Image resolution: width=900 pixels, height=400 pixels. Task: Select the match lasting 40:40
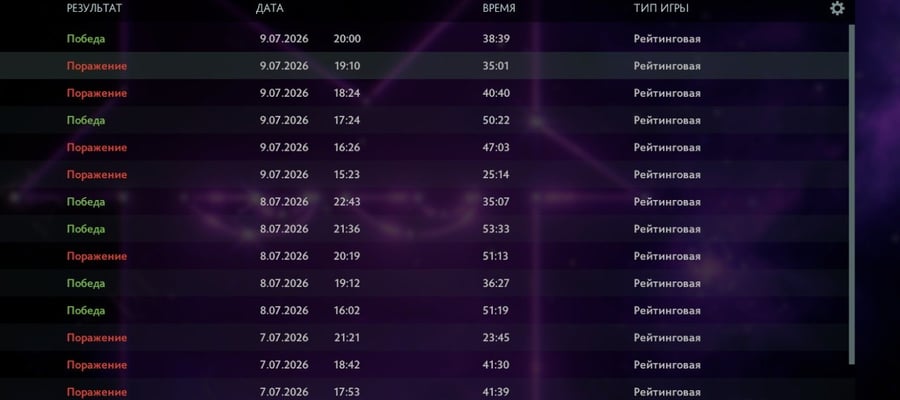click(425, 93)
